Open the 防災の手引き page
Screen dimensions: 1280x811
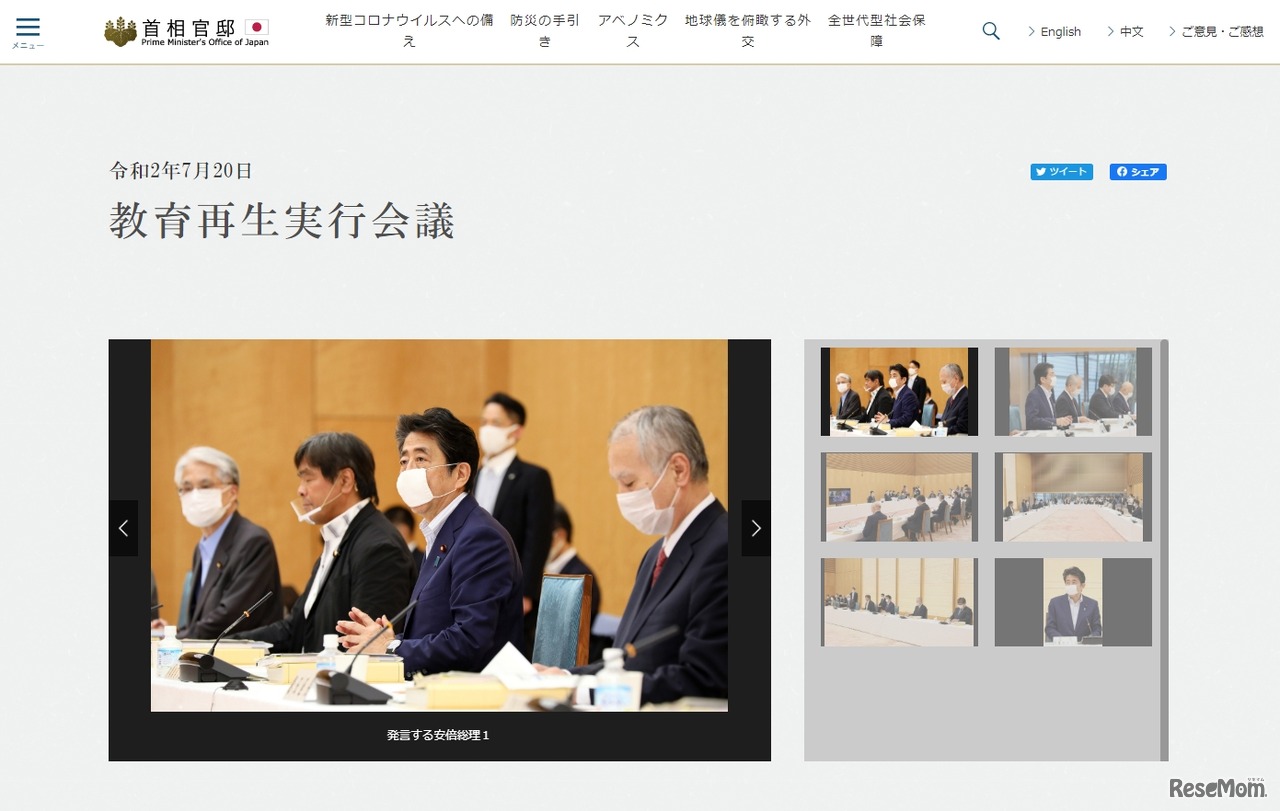coord(543,31)
